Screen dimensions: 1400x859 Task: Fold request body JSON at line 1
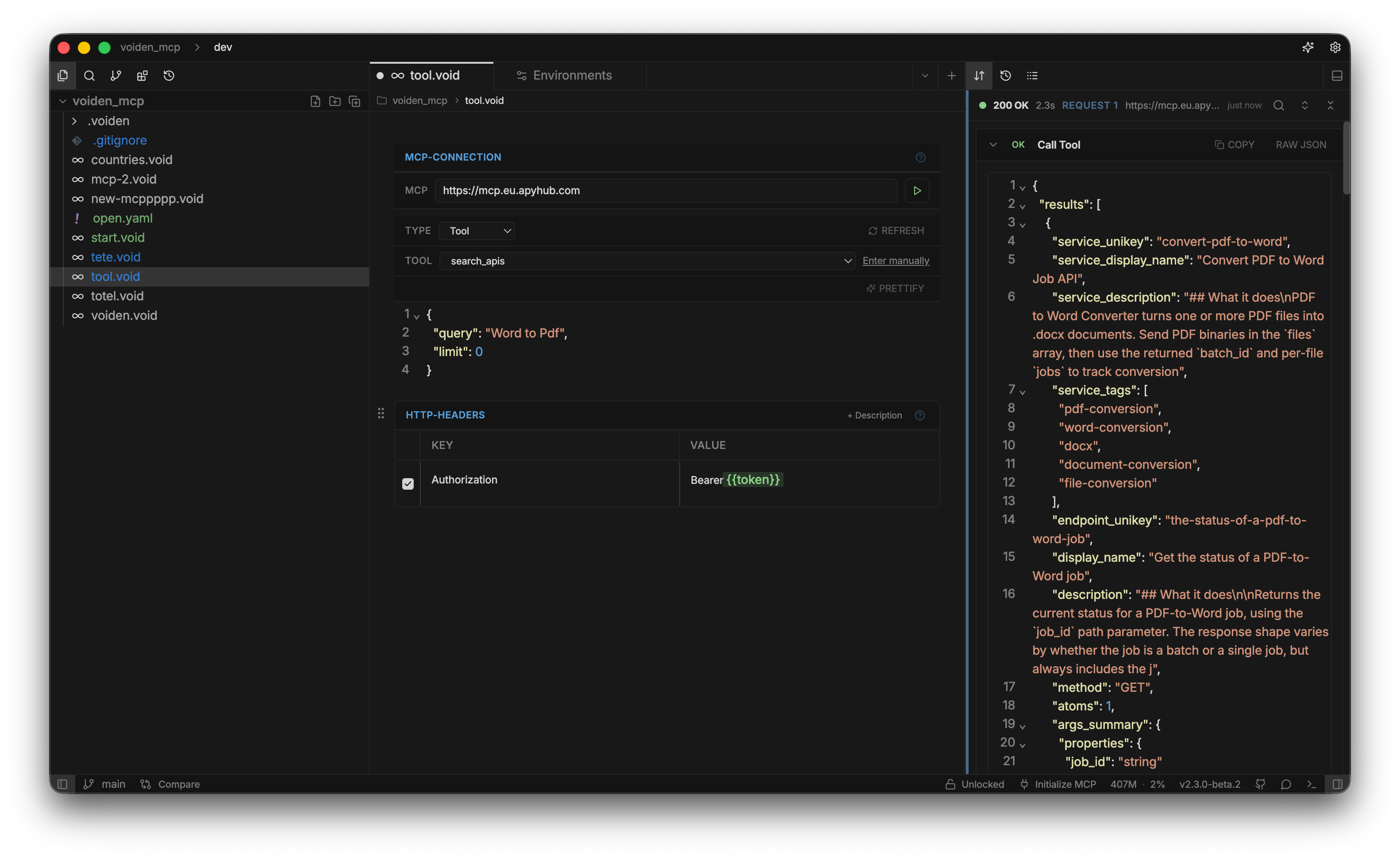pyautogui.click(x=416, y=316)
